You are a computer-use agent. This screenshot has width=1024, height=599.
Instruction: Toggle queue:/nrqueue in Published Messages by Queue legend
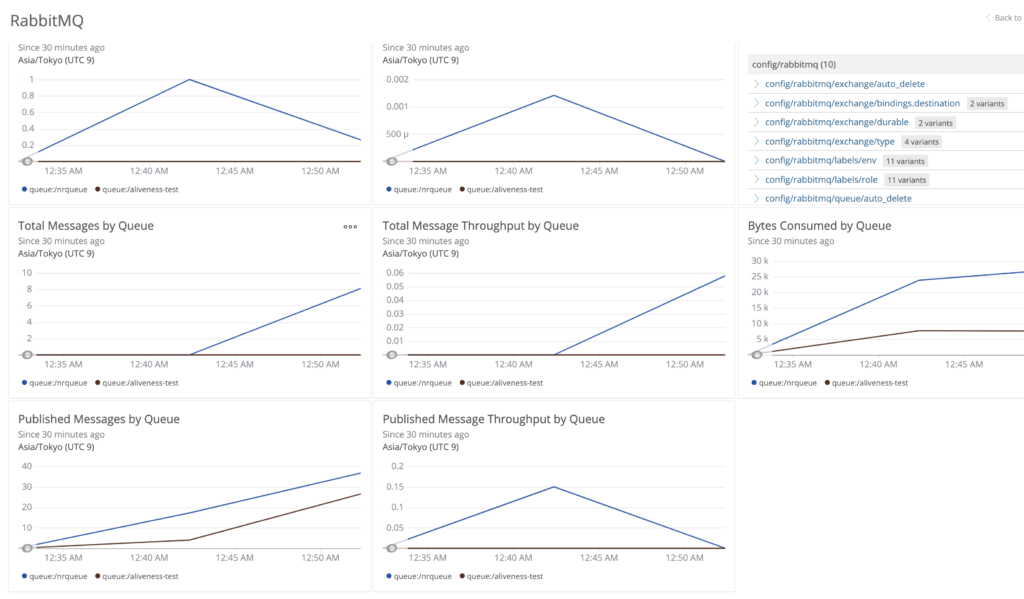pos(54,576)
